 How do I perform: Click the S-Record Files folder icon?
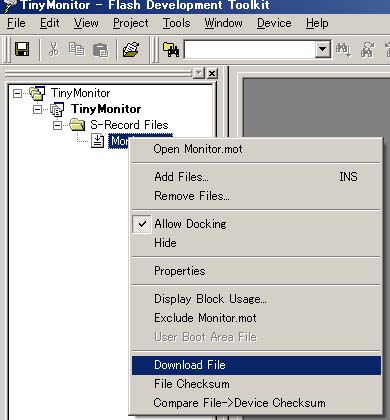pyautogui.click(x=77, y=125)
